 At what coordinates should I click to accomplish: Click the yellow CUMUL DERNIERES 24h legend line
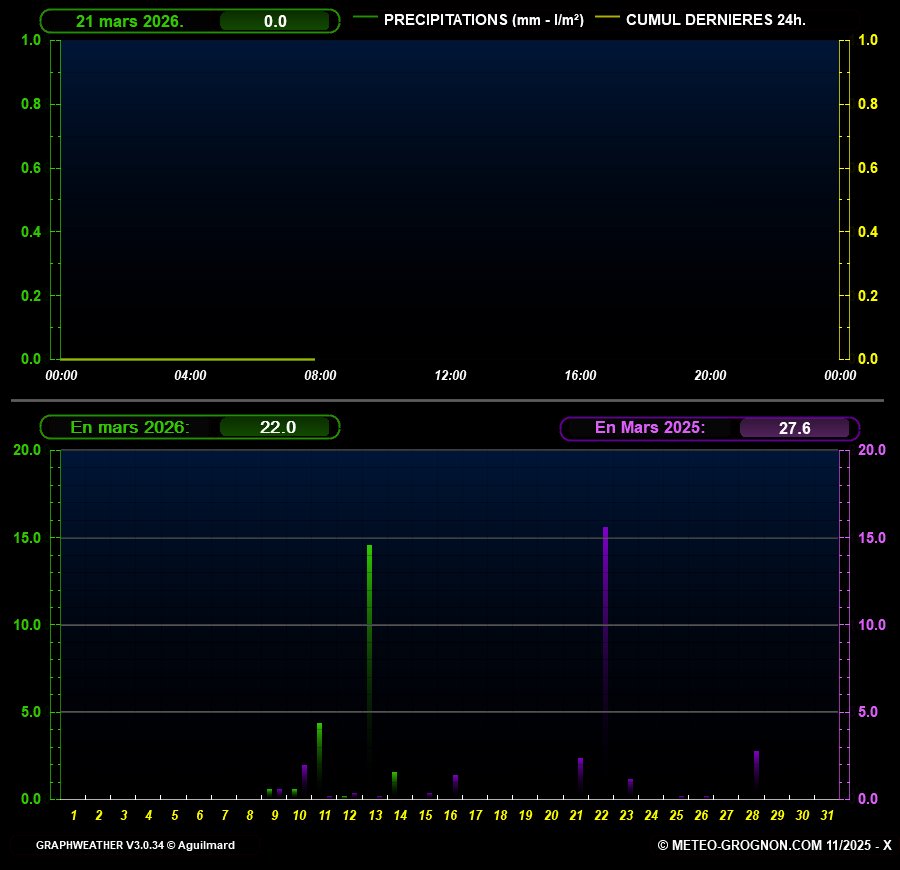pos(606,19)
